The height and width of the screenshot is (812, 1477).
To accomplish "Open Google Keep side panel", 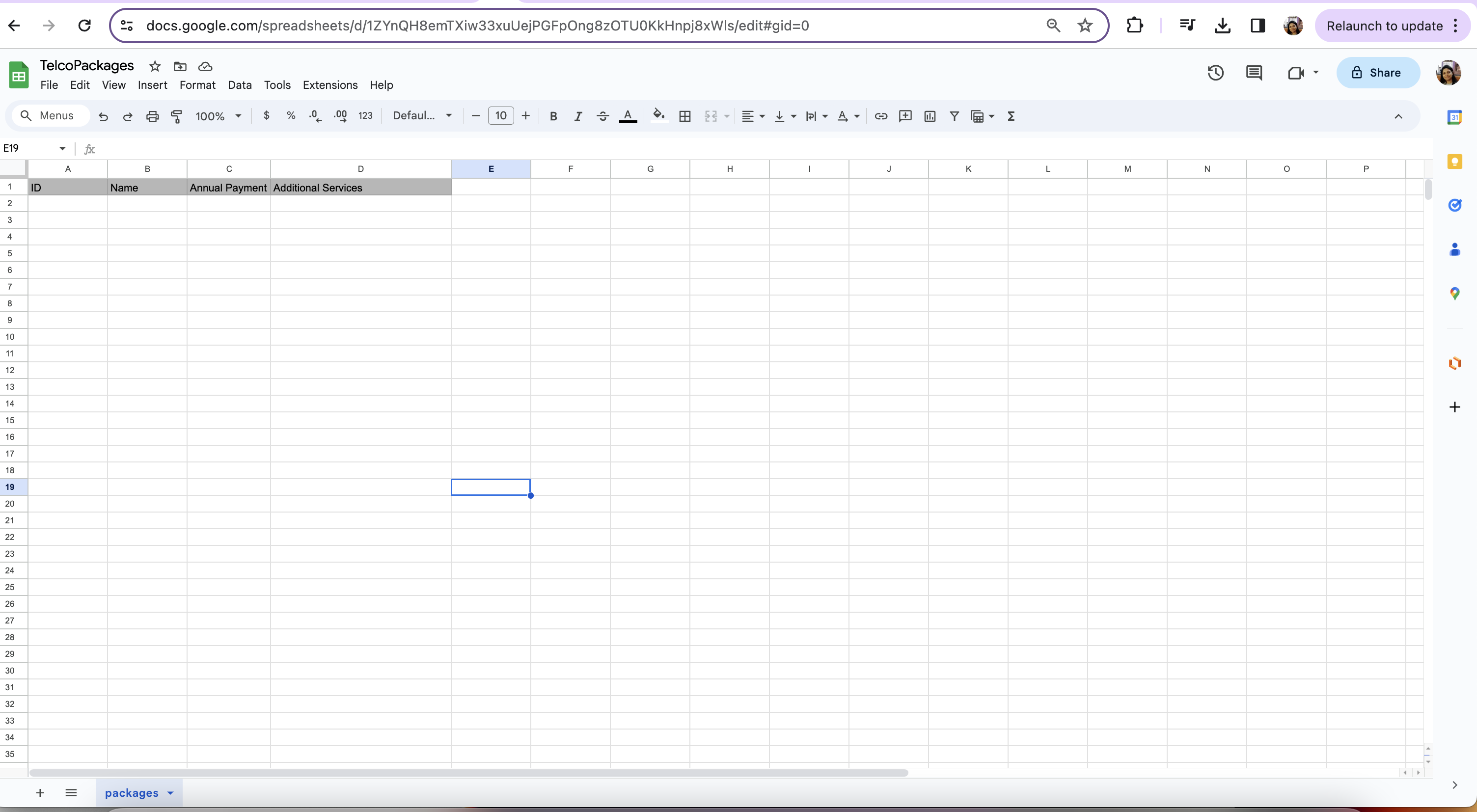I will 1454,162.
